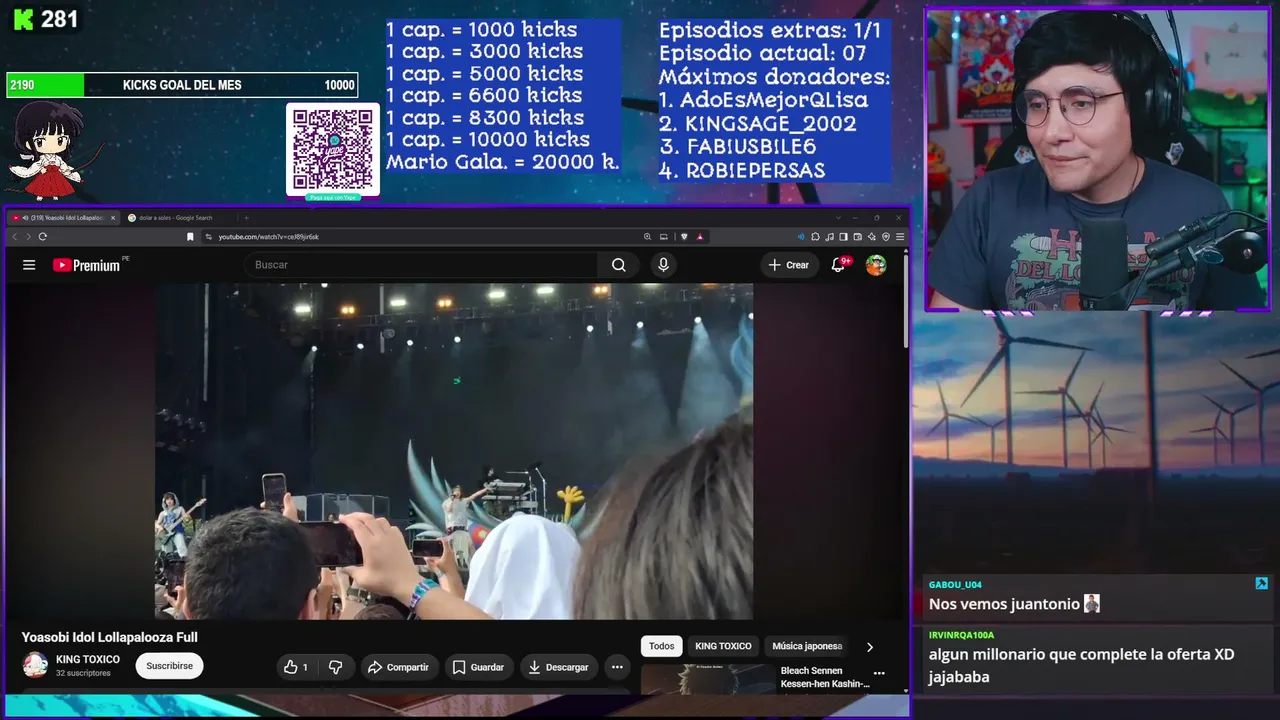The height and width of the screenshot is (720, 1280).
Task: Click the Compartir share button
Action: point(398,667)
